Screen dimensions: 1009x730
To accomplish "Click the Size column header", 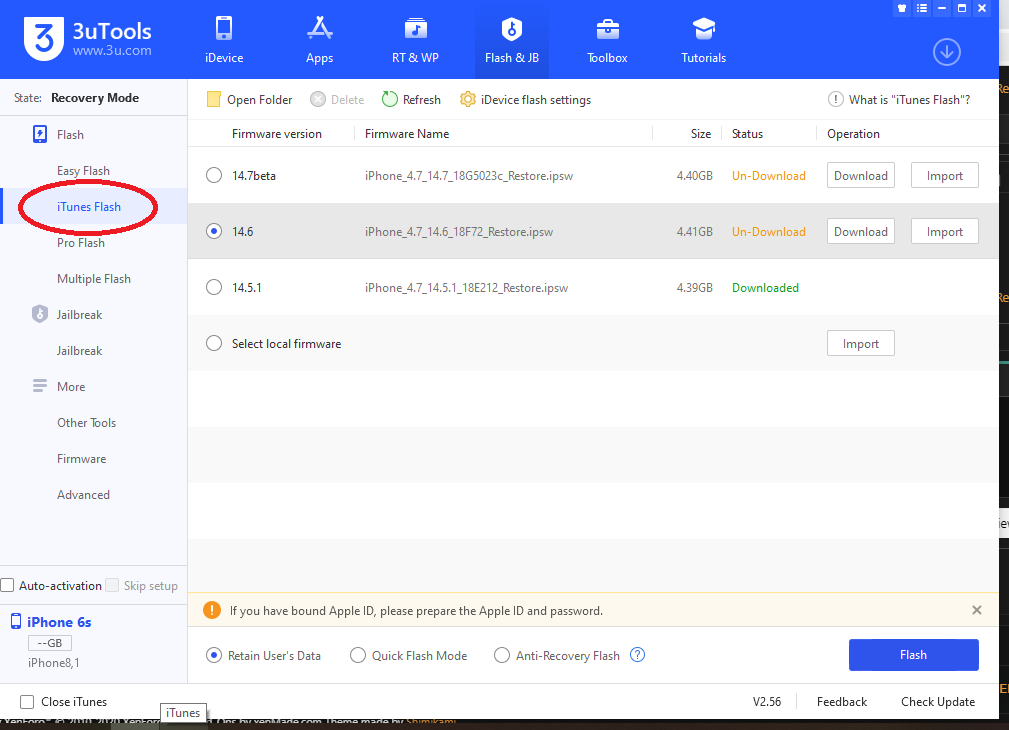I will coord(701,134).
